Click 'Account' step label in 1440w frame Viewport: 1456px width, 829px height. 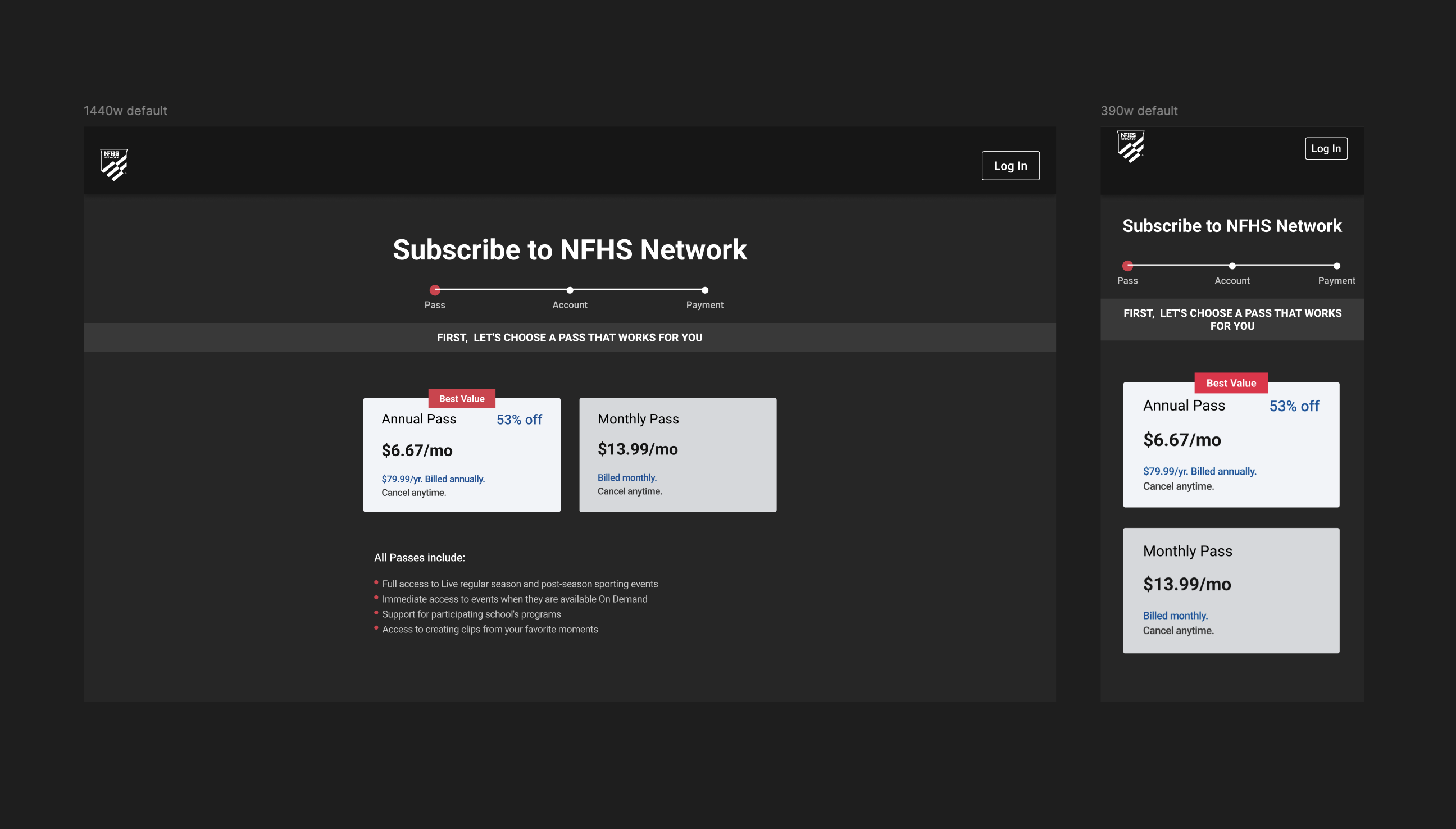(570, 305)
